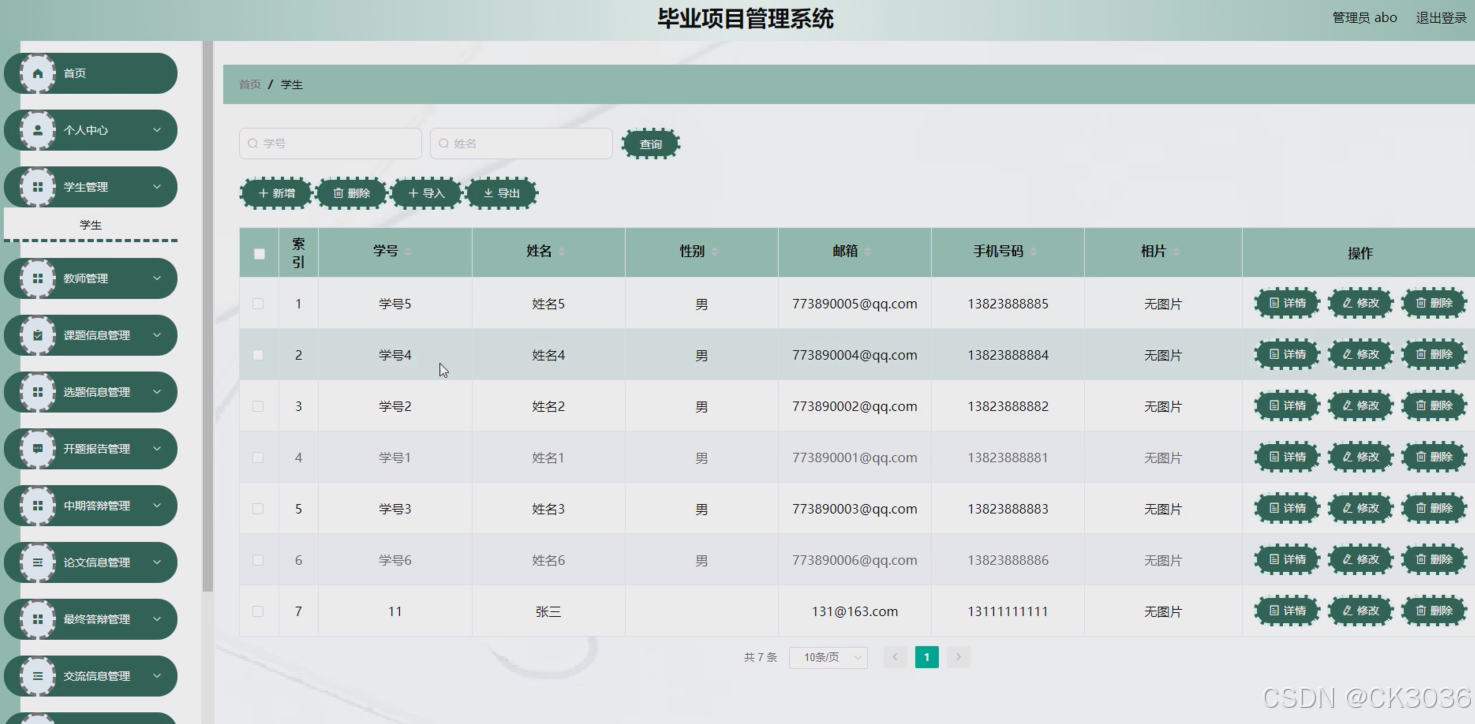The image size is (1475, 724).
Task: Click the chat icon for 开题报告管理
Action: [38, 448]
